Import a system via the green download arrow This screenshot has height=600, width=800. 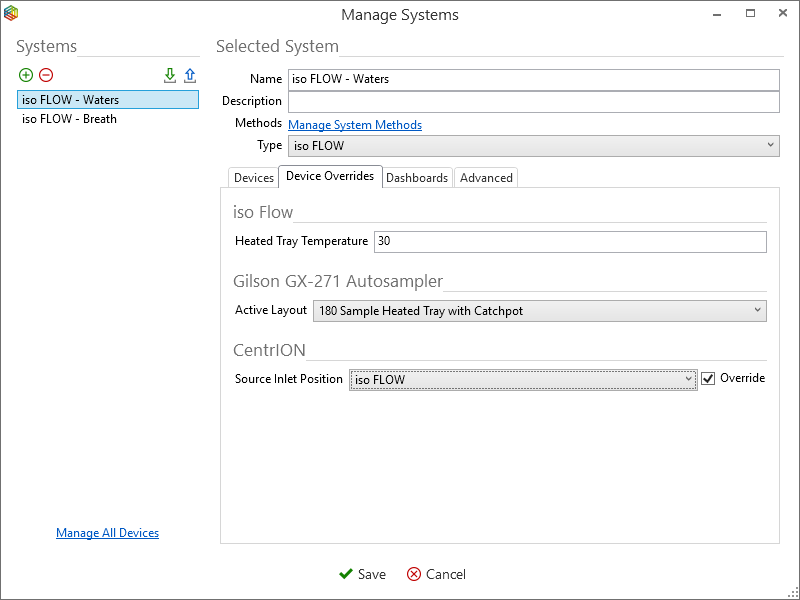point(170,75)
